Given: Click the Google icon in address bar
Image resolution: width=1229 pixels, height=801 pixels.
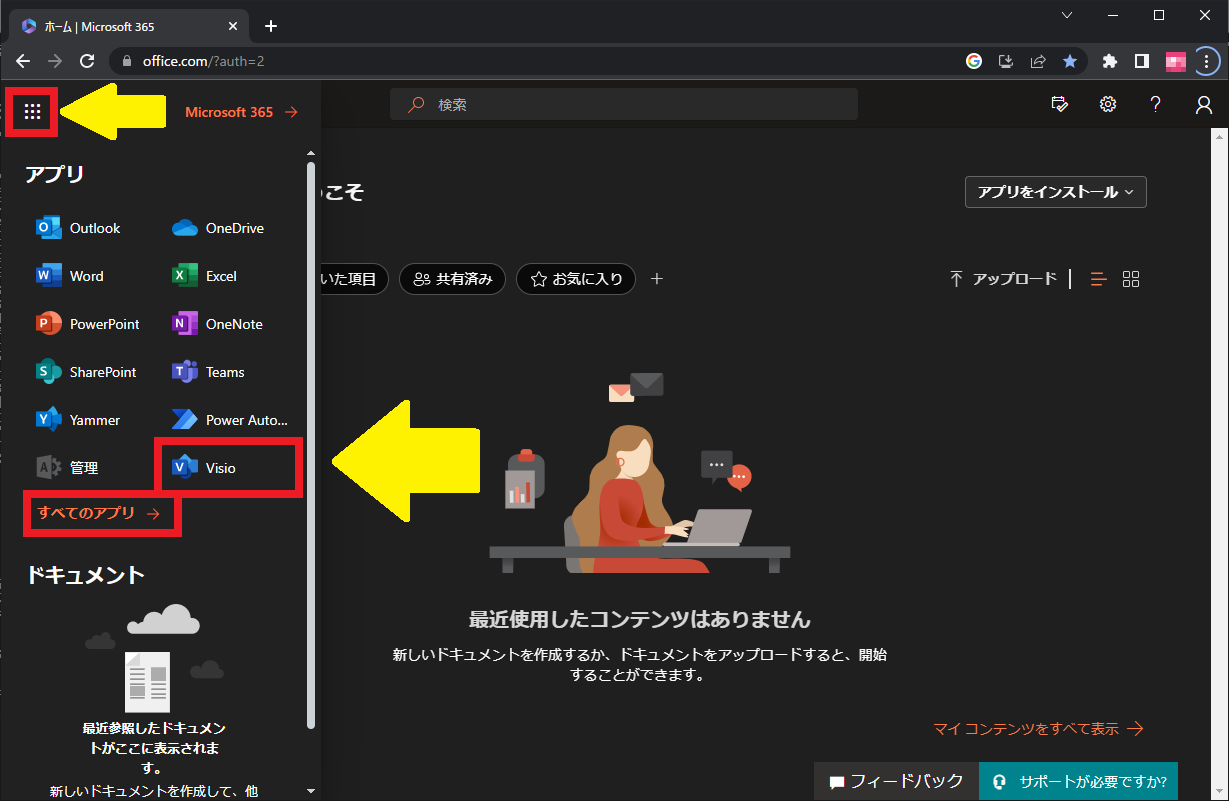Looking at the screenshot, I should [x=974, y=61].
